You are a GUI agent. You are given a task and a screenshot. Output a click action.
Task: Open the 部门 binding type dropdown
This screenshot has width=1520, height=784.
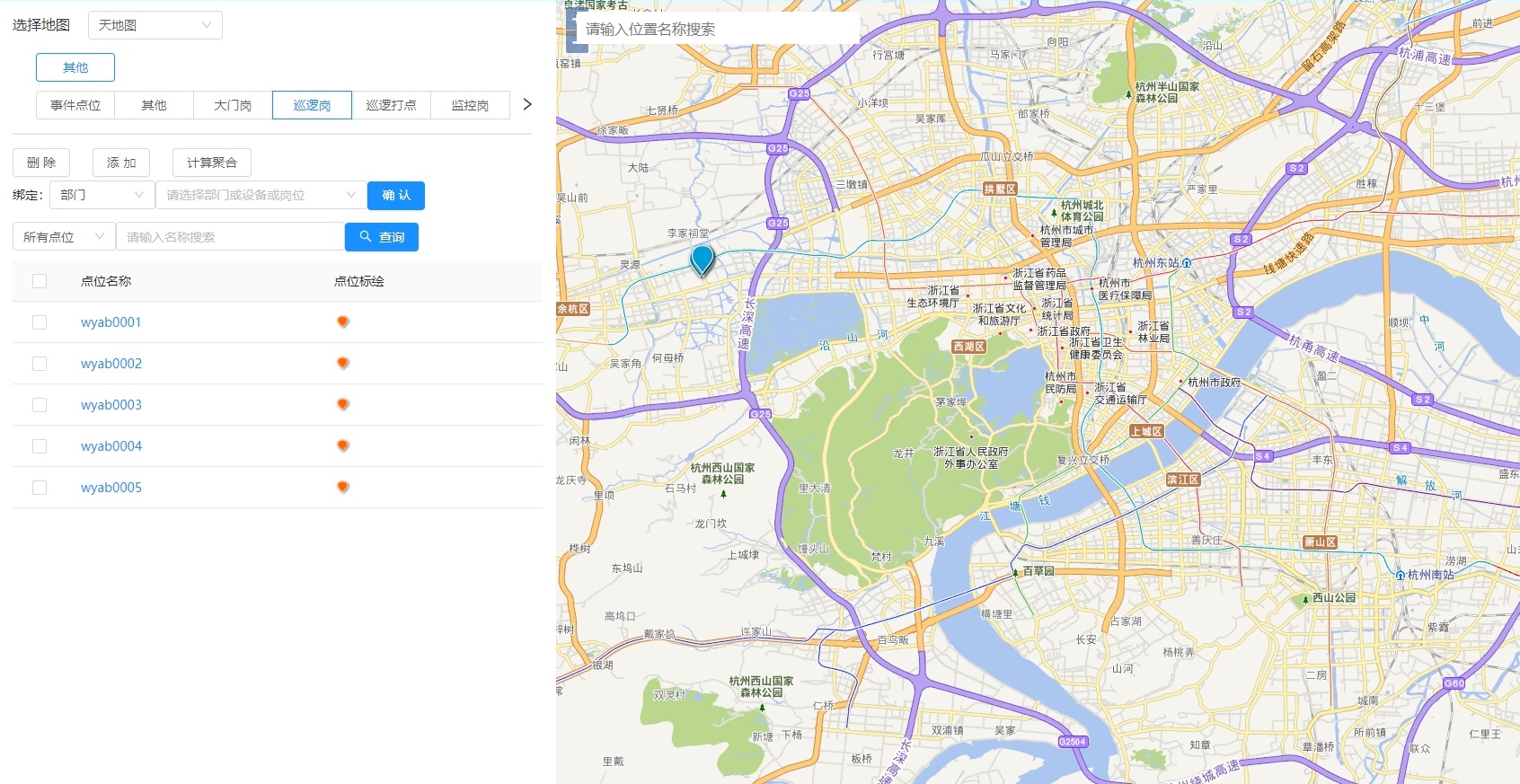pos(102,195)
